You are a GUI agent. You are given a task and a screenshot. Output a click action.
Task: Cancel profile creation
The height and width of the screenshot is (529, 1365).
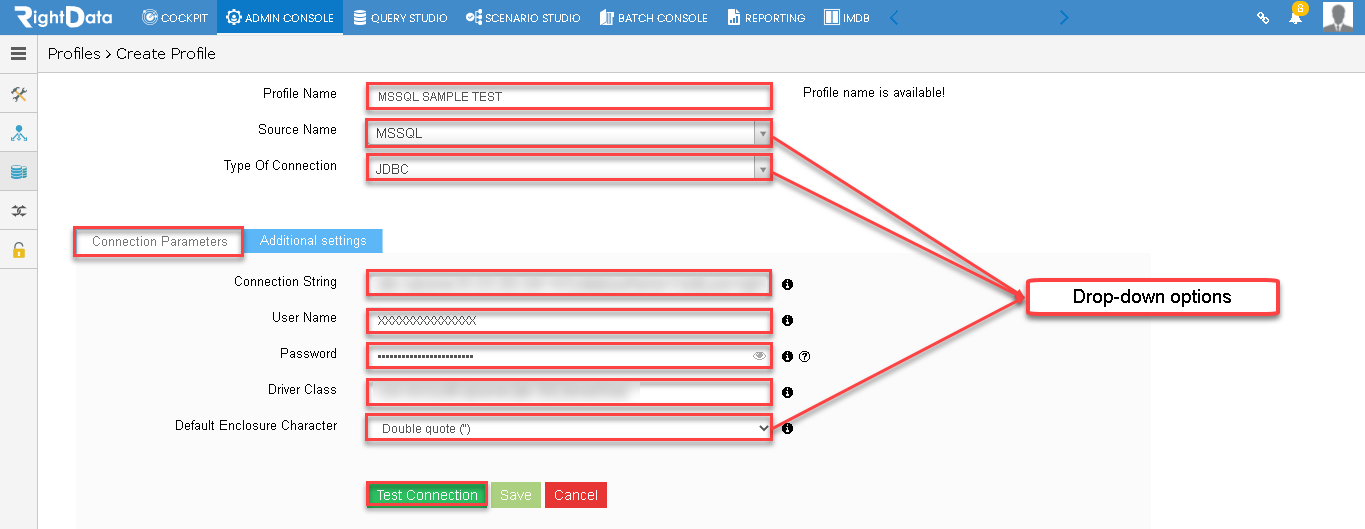tap(576, 495)
